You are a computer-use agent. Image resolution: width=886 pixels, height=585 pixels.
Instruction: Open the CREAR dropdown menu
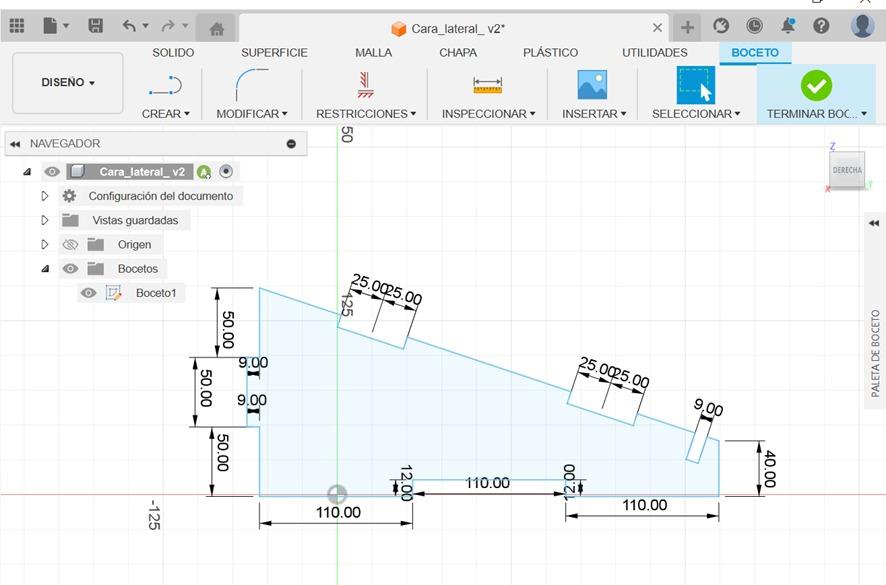point(166,114)
